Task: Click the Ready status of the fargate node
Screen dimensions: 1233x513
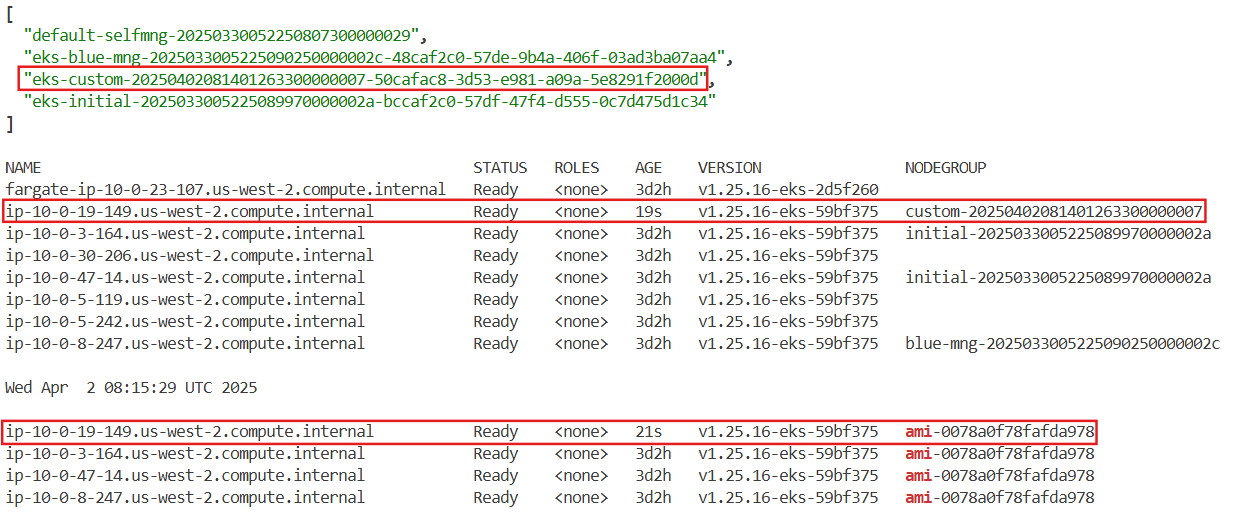Action: pyautogui.click(x=496, y=190)
